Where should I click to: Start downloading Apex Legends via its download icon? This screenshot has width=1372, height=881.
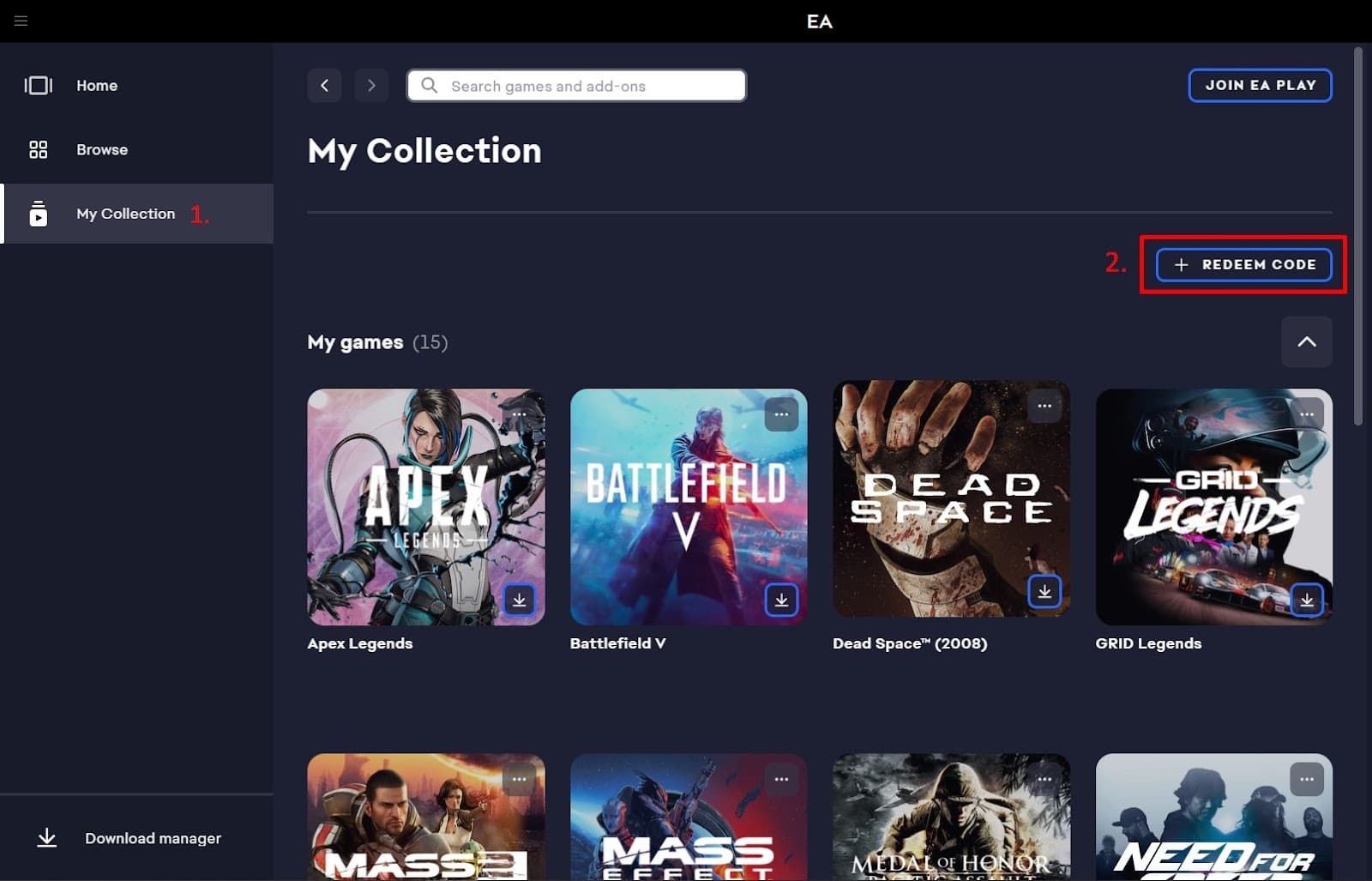pos(519,600)
